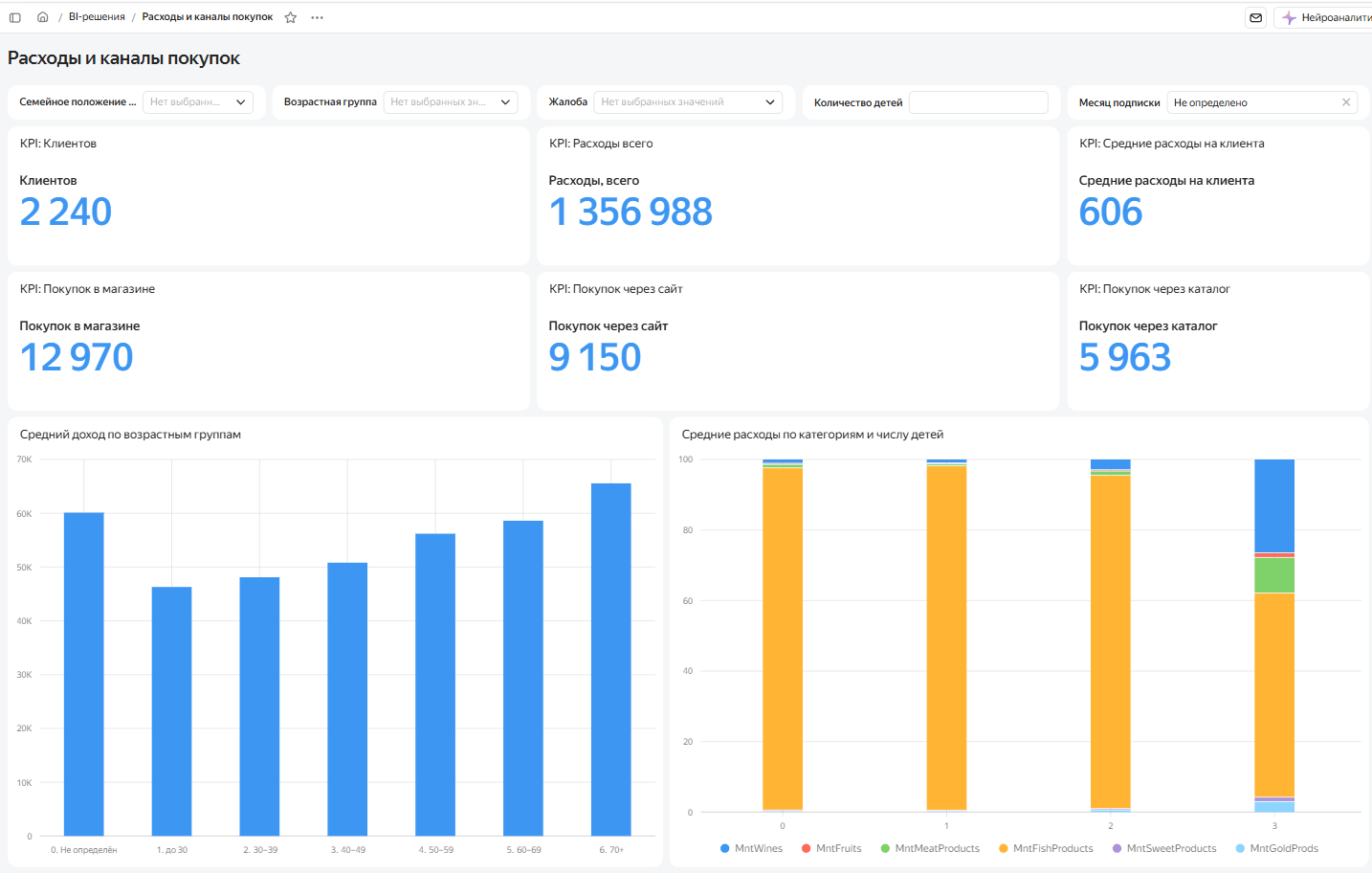This screenshot has width=1372, height=873.
Task: Toggle MntFruits legend item
Action: point(831,848)
